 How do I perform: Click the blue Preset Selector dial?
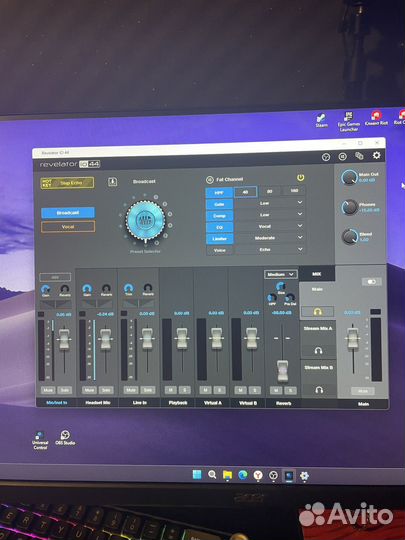(x=145, y=220)
